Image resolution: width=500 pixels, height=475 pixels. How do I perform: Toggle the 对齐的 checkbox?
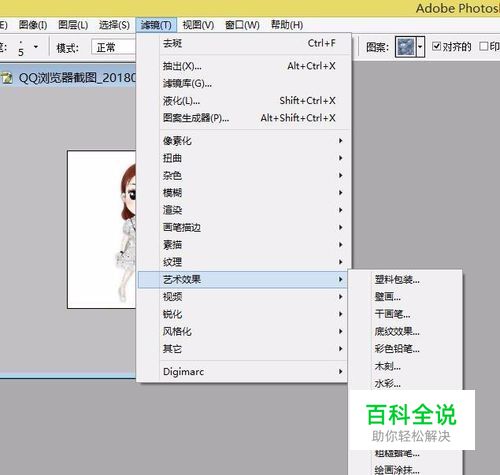(x=436, y=47)
